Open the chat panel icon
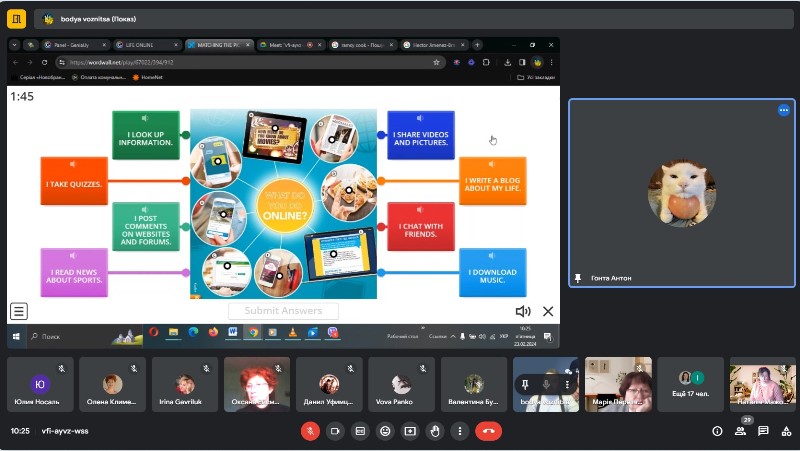This screenshot has height=451, width=800. 763,431
